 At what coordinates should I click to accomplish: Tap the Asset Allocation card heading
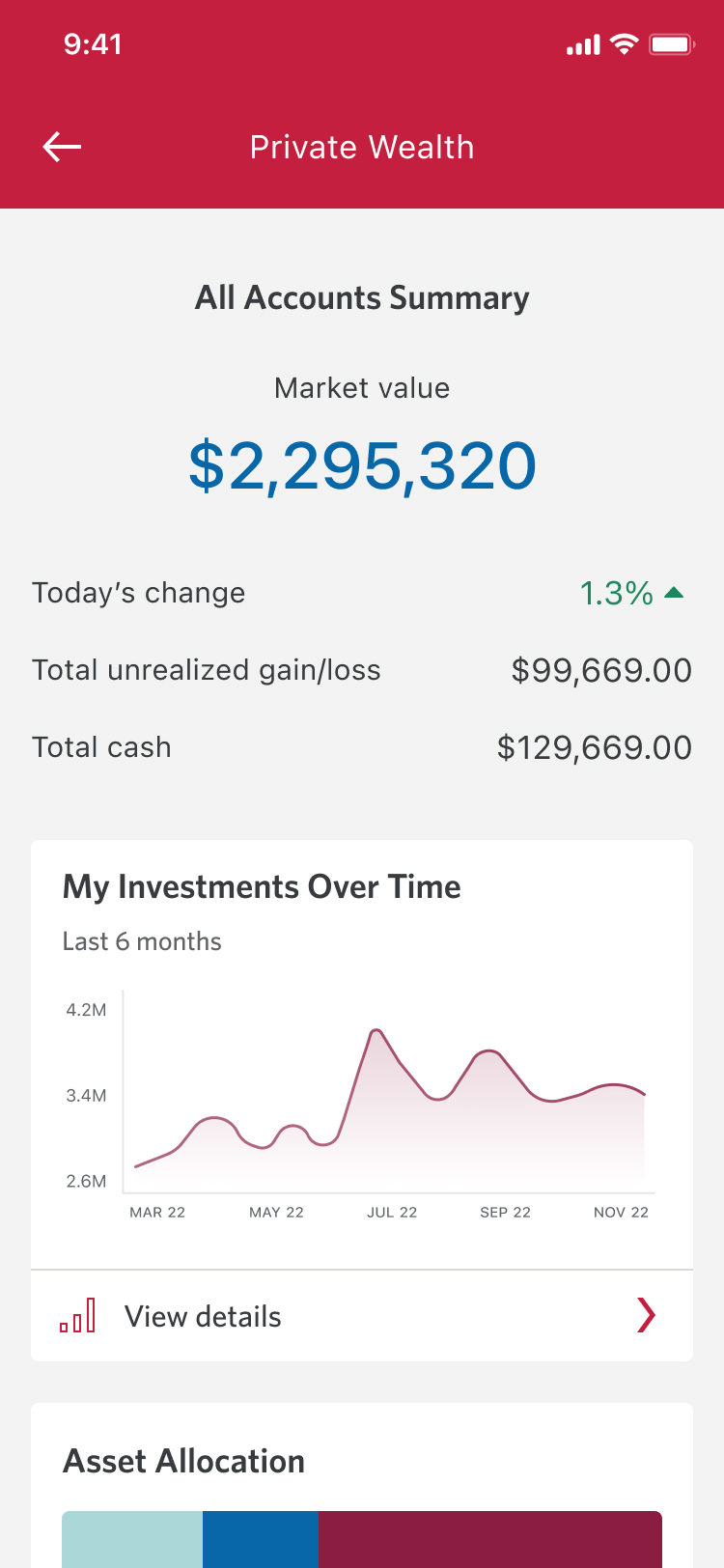click(183, 1461)
